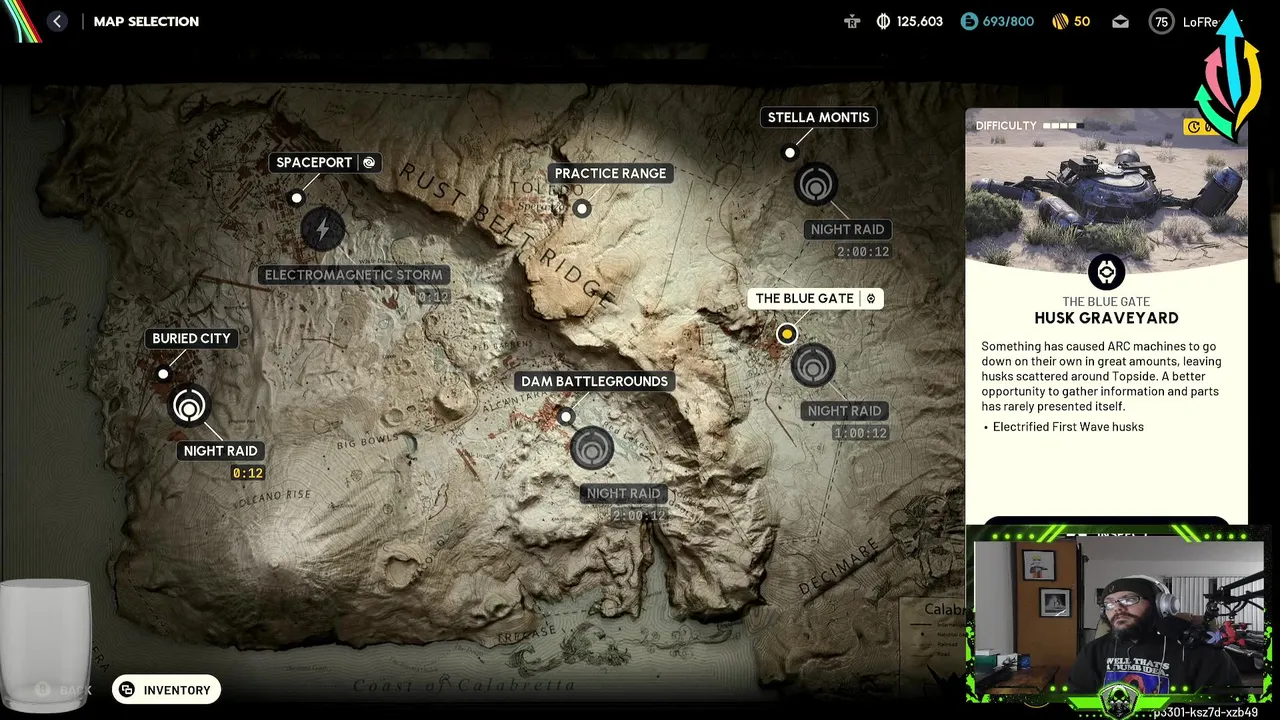1280x720 pixels.
Task: Click the Difficulty pip meter
Action: (x=1063, y=126)
